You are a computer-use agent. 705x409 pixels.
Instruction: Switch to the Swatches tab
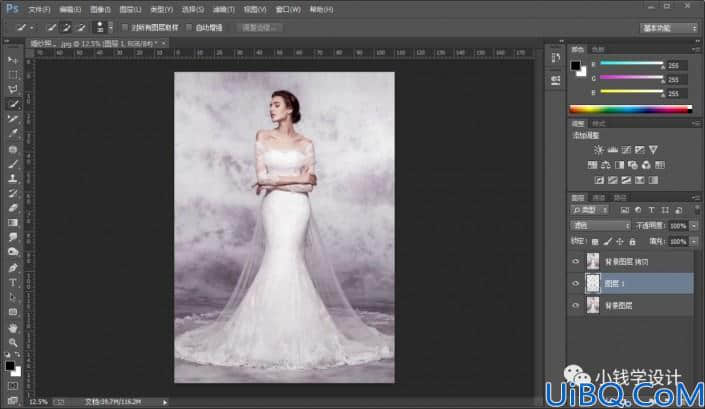[598, 49]
